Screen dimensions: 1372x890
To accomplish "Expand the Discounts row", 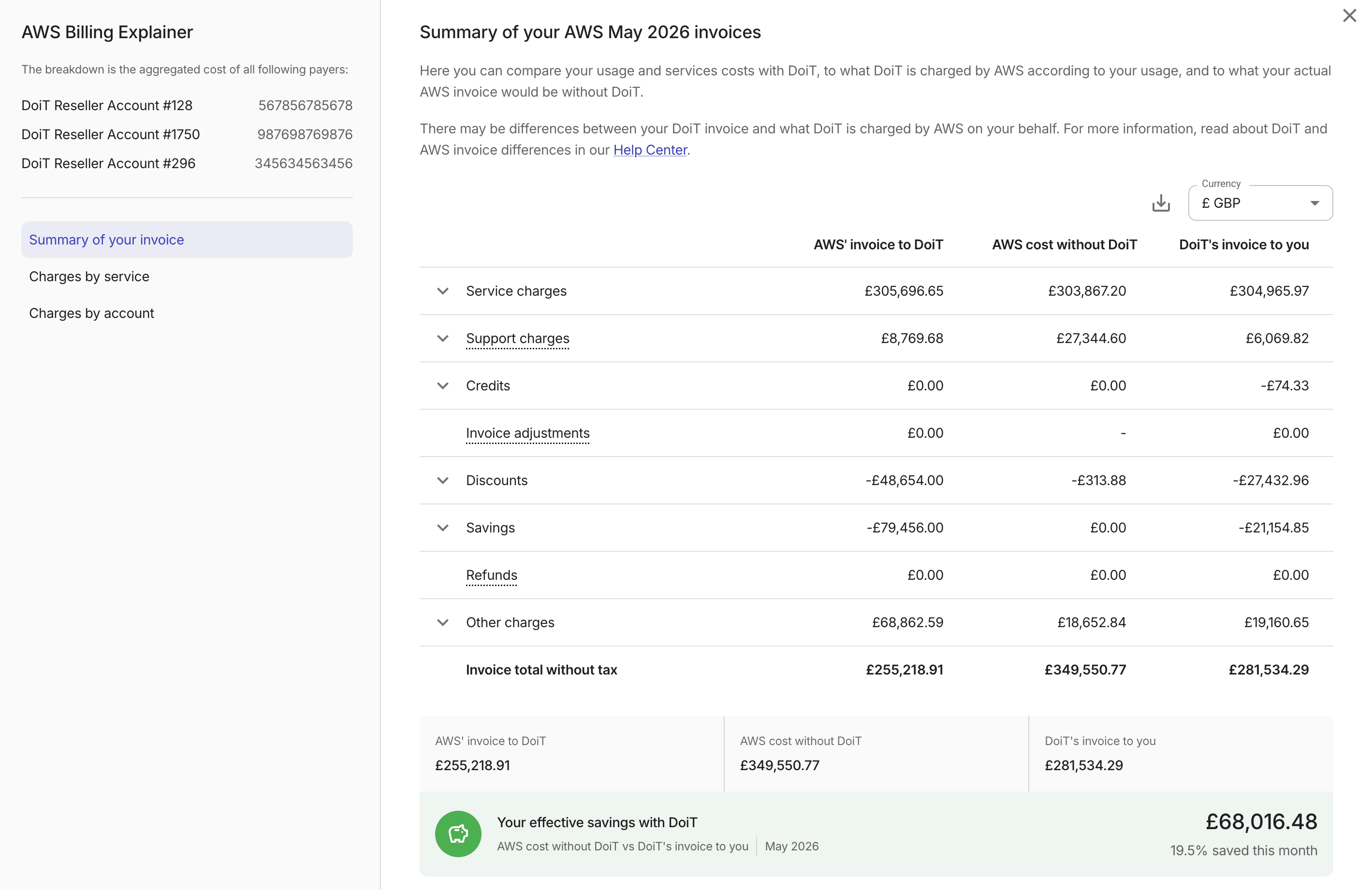I will 442,480.
